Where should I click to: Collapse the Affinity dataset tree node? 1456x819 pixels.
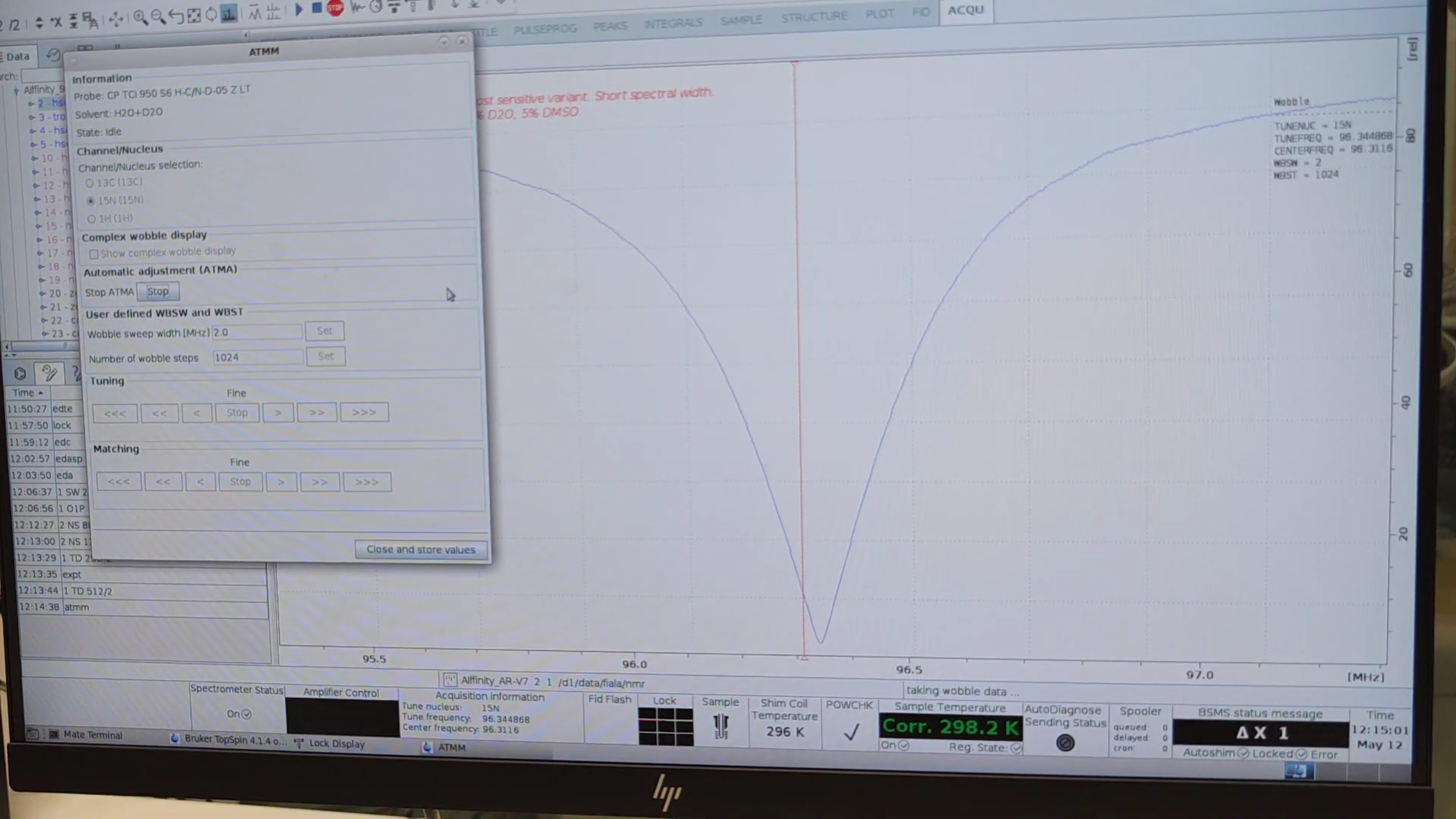16,90
